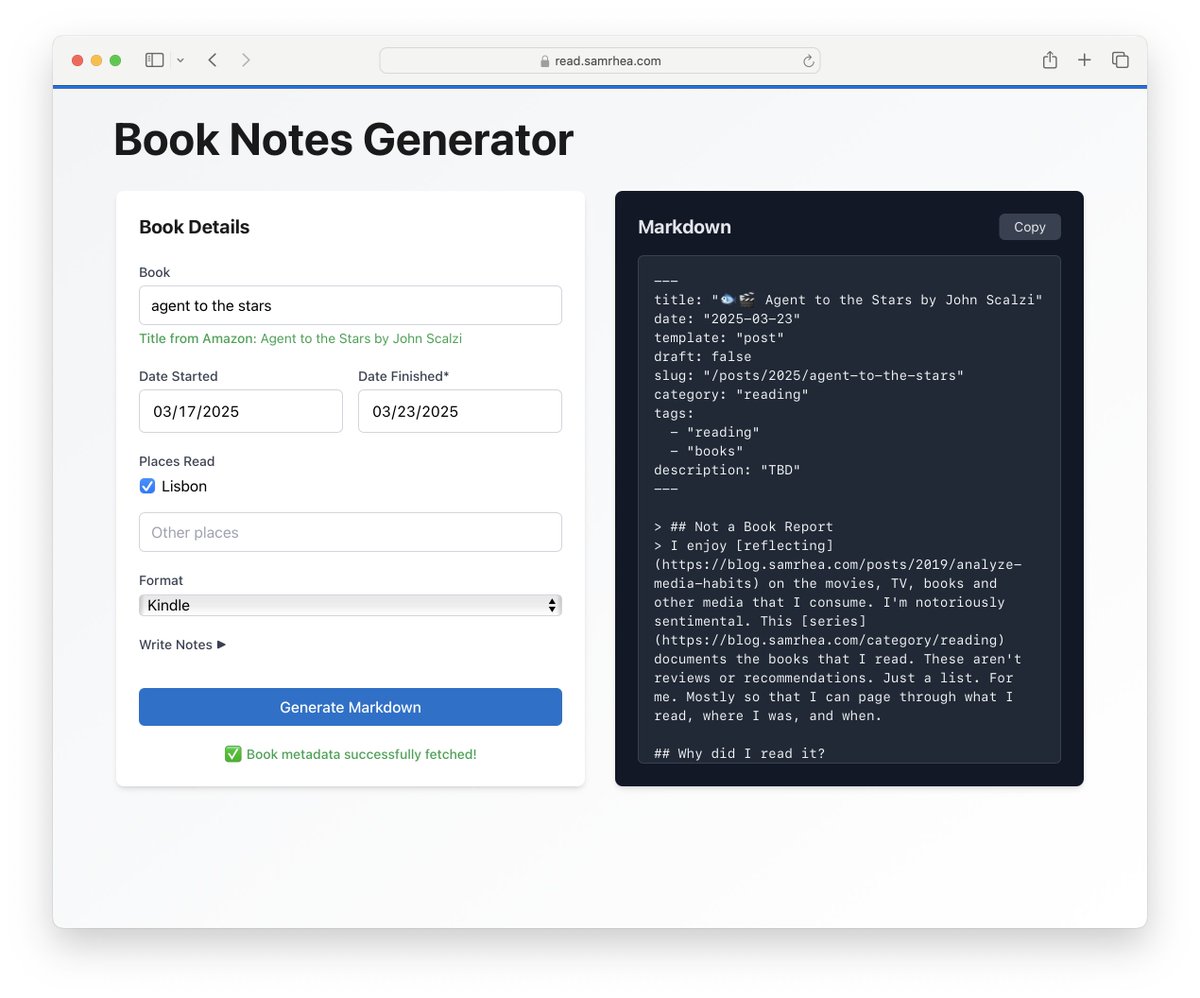Screen dimensions: 1200x998
Task: Click the Date Started field
Action: point(241,411)
